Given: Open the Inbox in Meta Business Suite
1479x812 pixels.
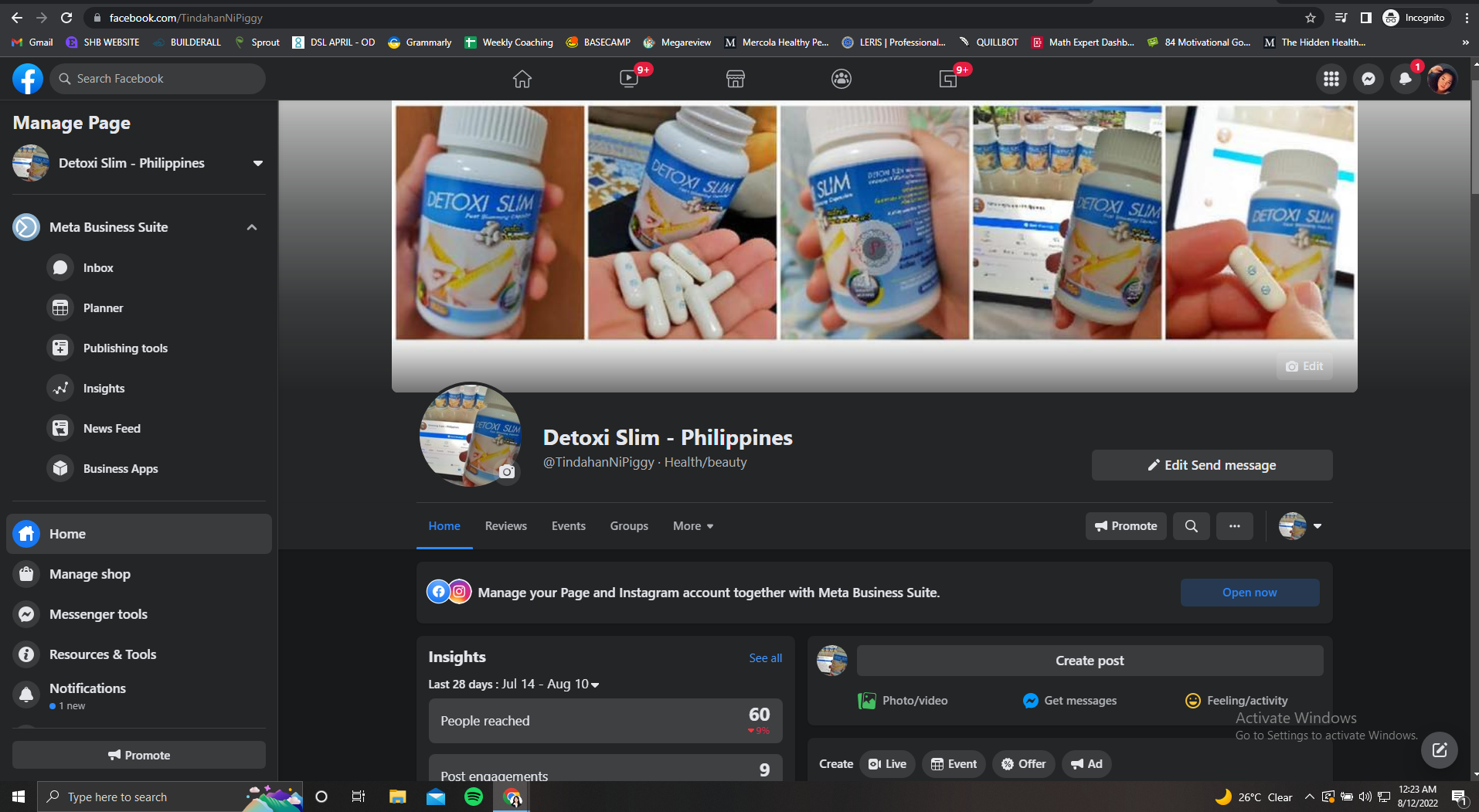Looking at the screenshot, I should click(x=99, y=267).
